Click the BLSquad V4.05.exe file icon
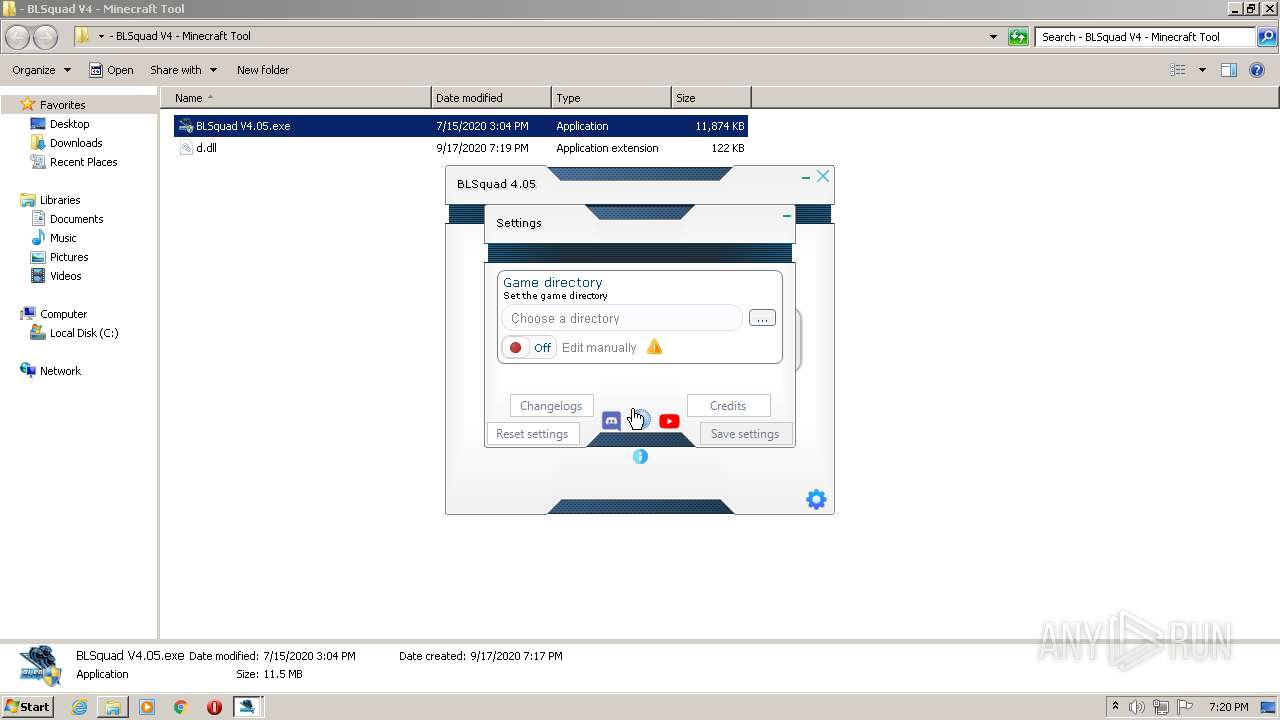 (x=186, y=126)
